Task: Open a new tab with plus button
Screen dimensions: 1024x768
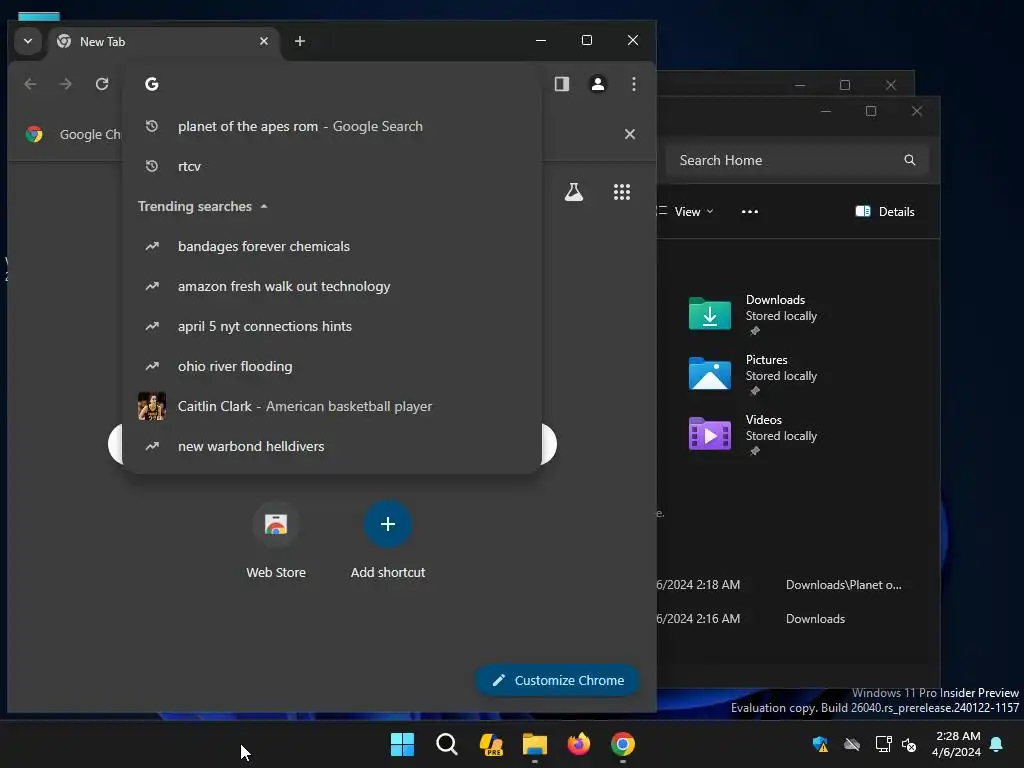Action: (x=300, y=41)
